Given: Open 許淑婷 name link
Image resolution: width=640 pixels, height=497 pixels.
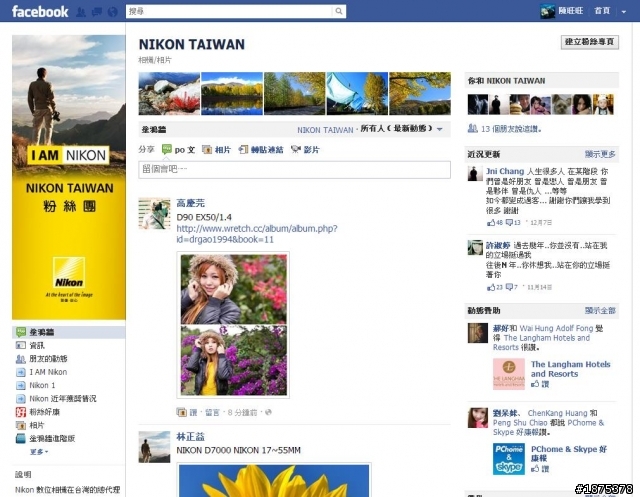Looking at the screenshot, I should point(498,245).
